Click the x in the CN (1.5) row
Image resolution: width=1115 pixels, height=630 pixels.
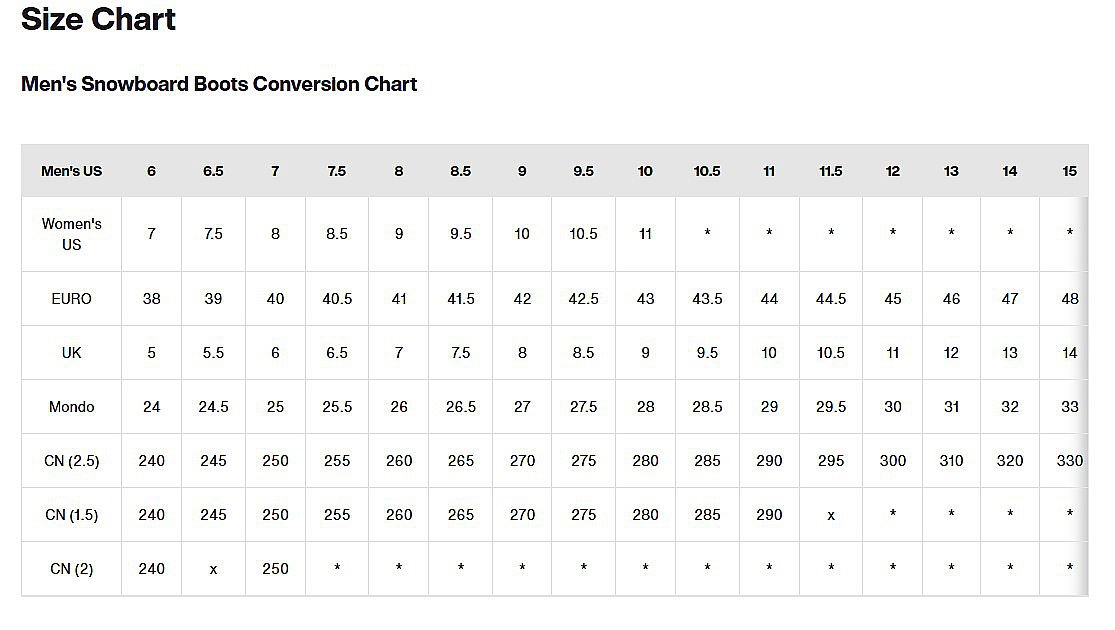(x=831, y=515)
